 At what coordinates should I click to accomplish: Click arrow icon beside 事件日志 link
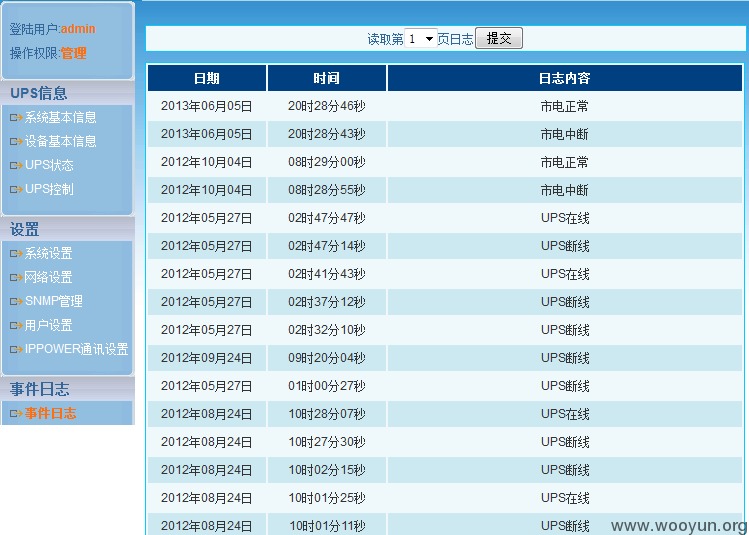coord(16,413)
